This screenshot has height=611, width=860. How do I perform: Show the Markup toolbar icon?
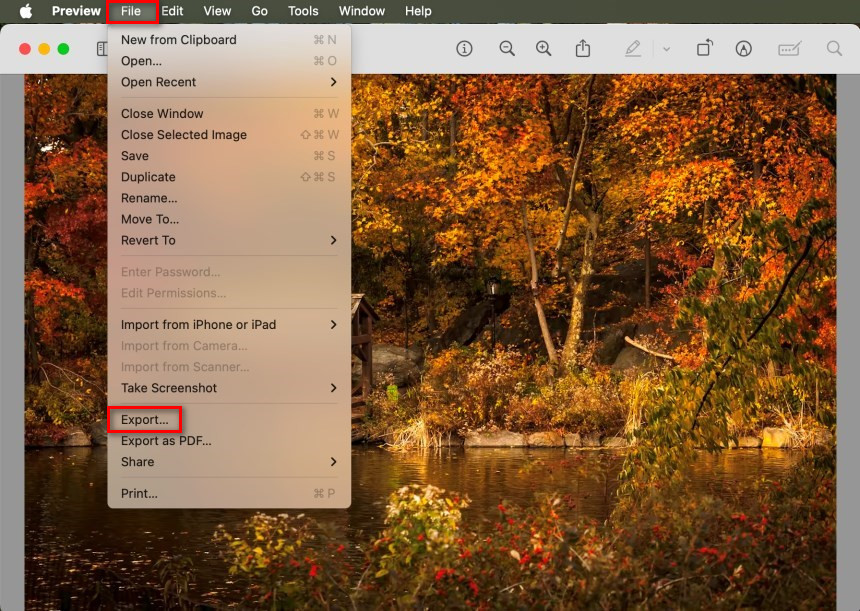point(789,47)
